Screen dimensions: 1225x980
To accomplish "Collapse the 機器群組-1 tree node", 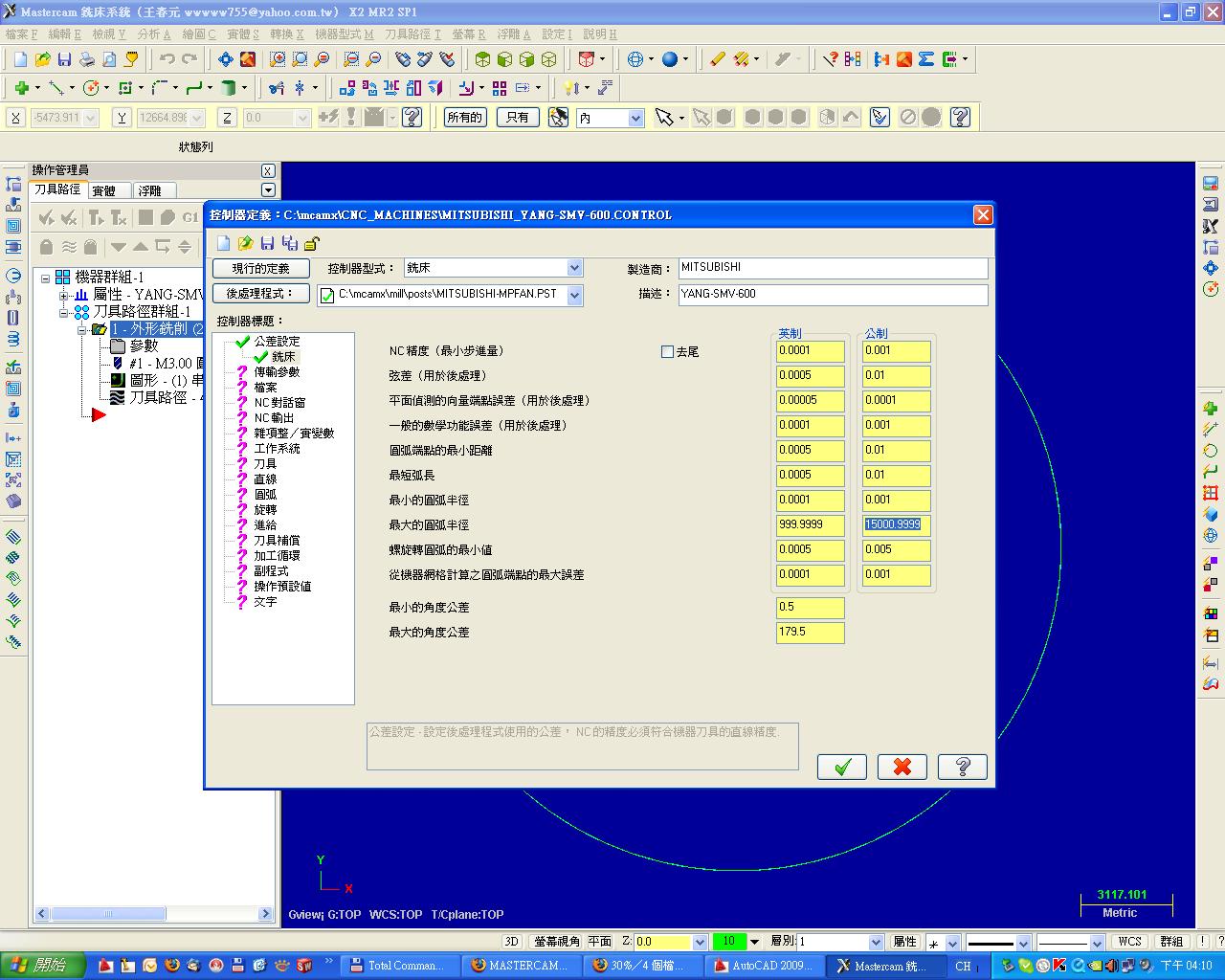I will 45,278.
